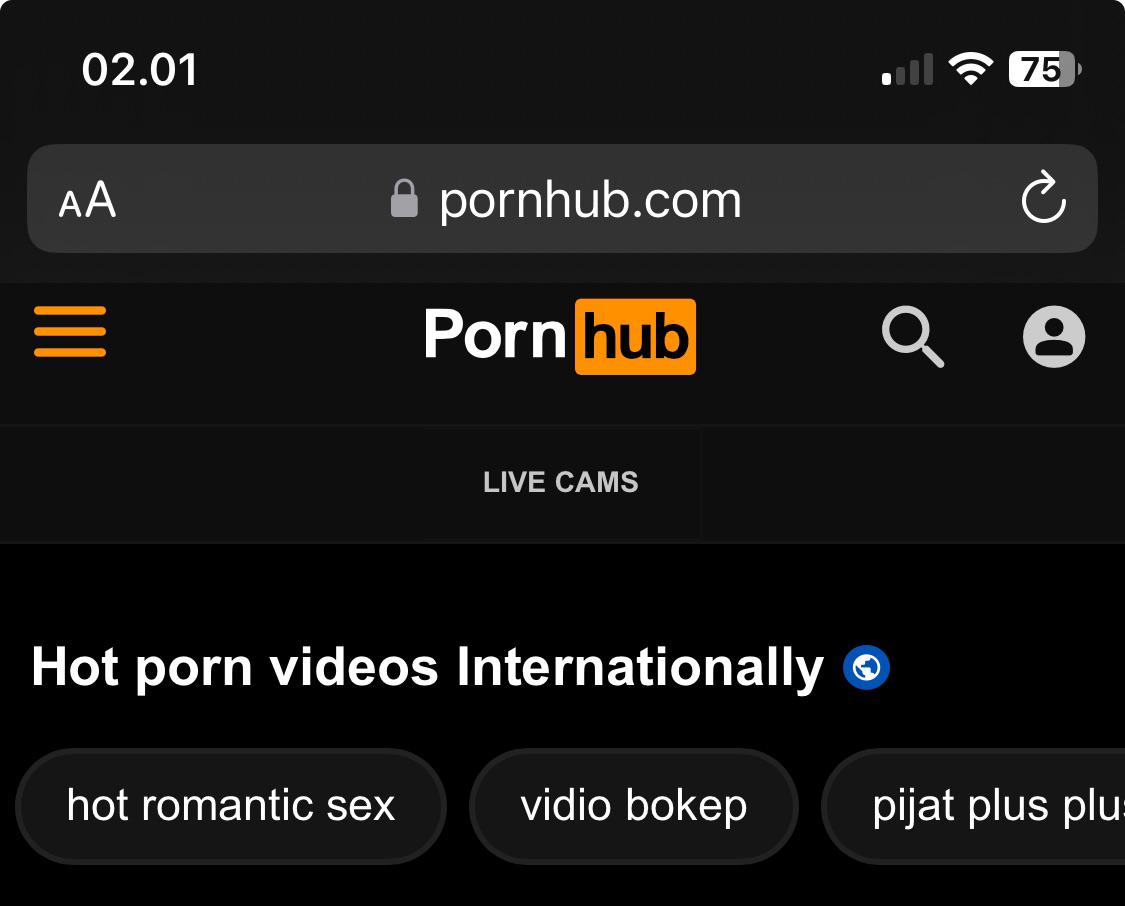
Task: Tap the AA text size button
Action: [87, 199]
